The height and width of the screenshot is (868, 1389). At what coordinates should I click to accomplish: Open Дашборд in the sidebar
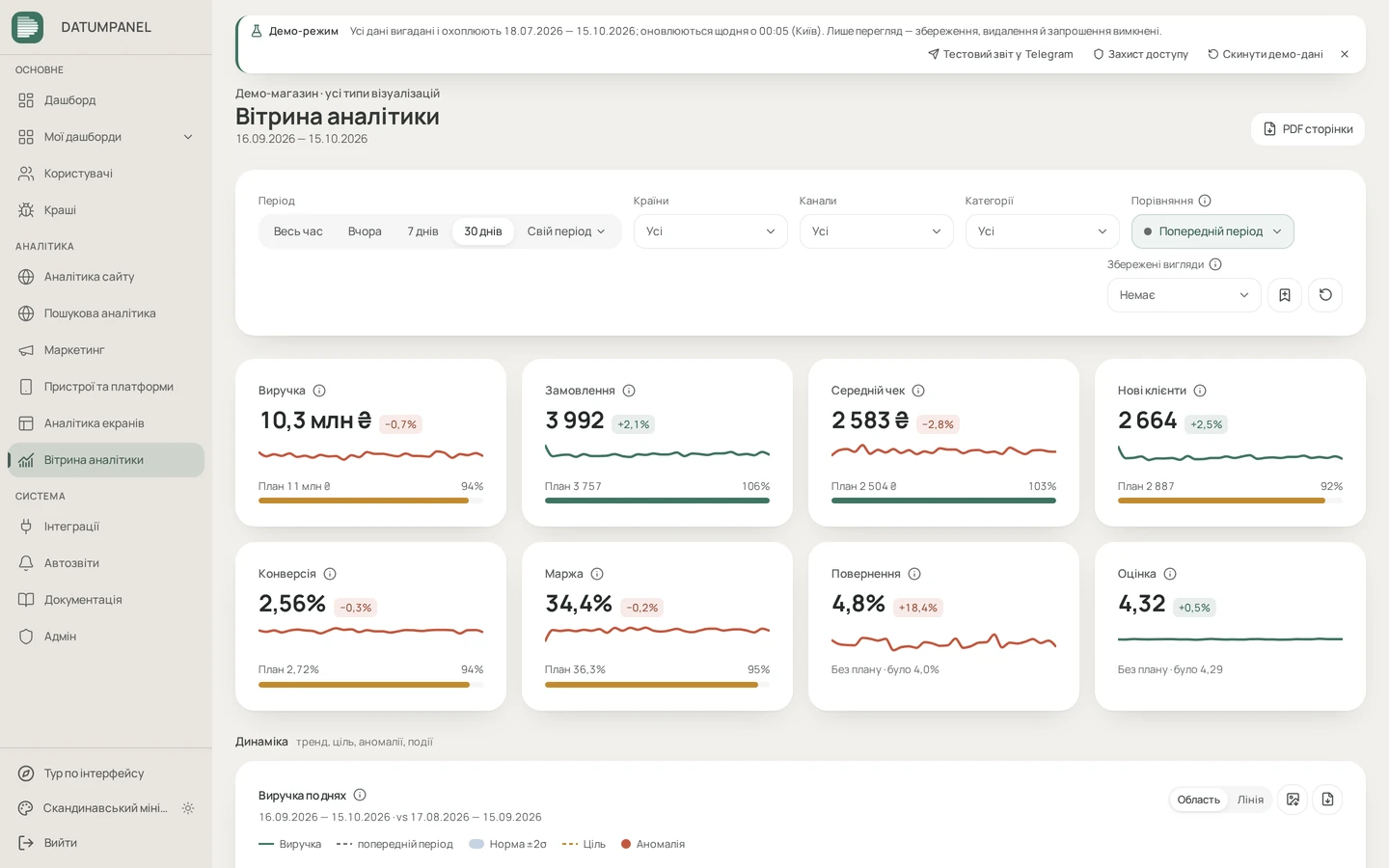pyautogui.click(x=106, y=100)
